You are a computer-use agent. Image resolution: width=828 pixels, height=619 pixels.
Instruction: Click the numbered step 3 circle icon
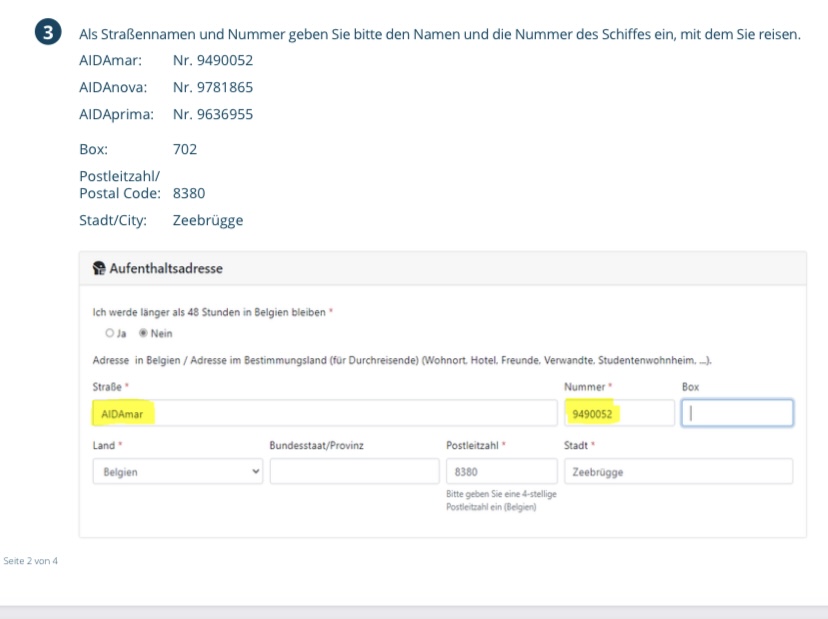[x=47, y=35]
